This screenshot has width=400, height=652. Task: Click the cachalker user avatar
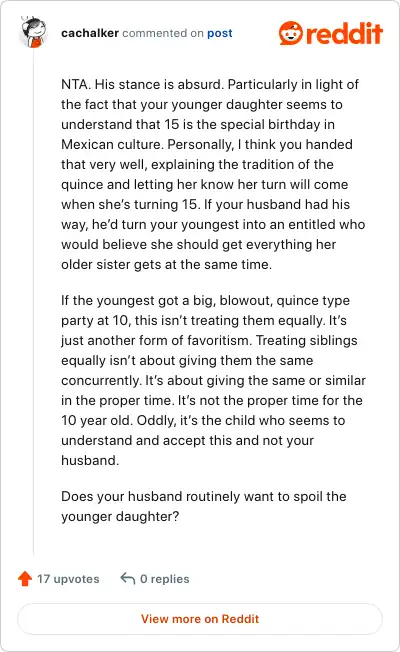[33, 32]
